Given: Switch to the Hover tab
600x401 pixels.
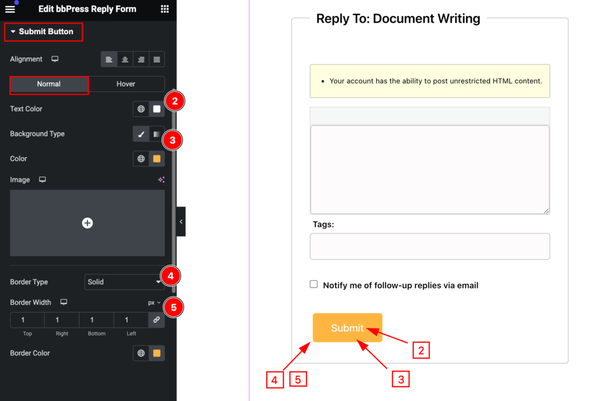Looking at the screenshot, I should point(126,84).
